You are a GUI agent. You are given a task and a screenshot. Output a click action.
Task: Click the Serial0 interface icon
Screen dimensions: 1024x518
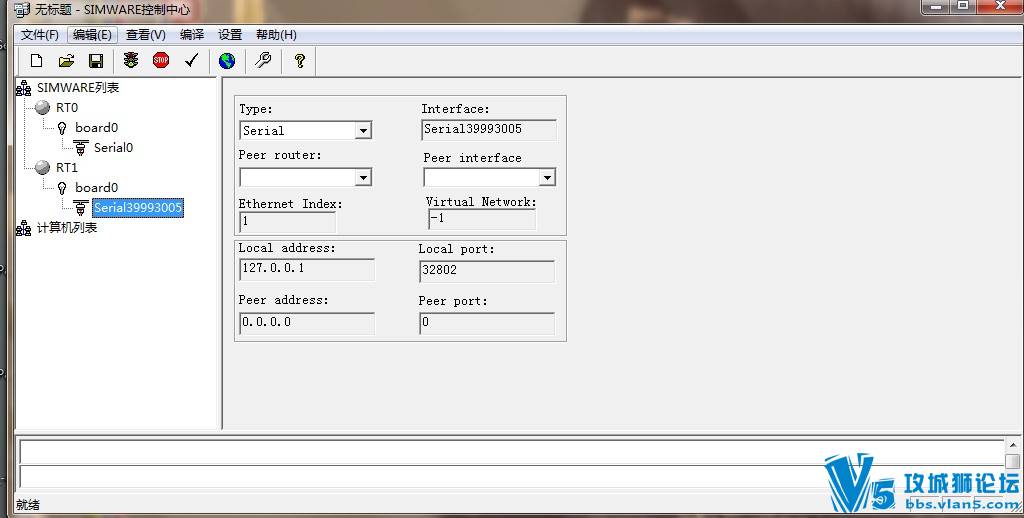point(81,148)
